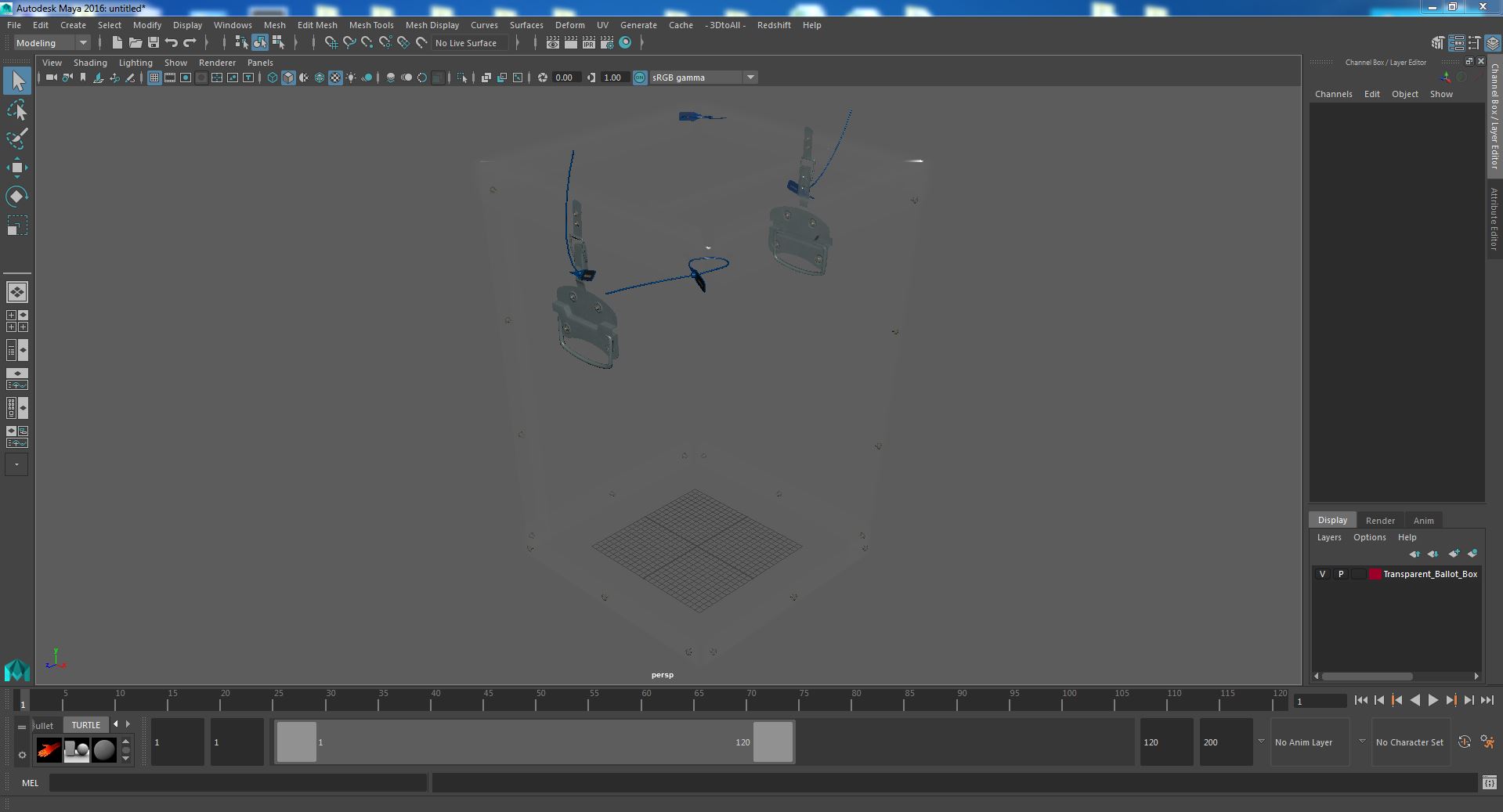The image size is (1503, 812).
Task: Switch to TURTLE shelf tab
Action: [86, 725]
